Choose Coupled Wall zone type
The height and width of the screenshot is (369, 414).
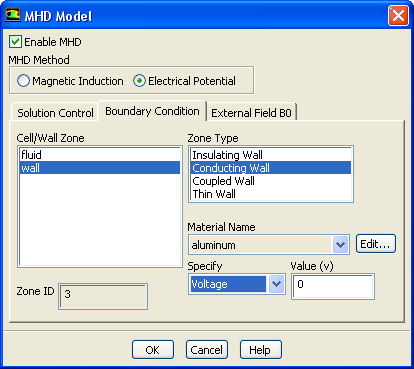click(x=271, y=181)
